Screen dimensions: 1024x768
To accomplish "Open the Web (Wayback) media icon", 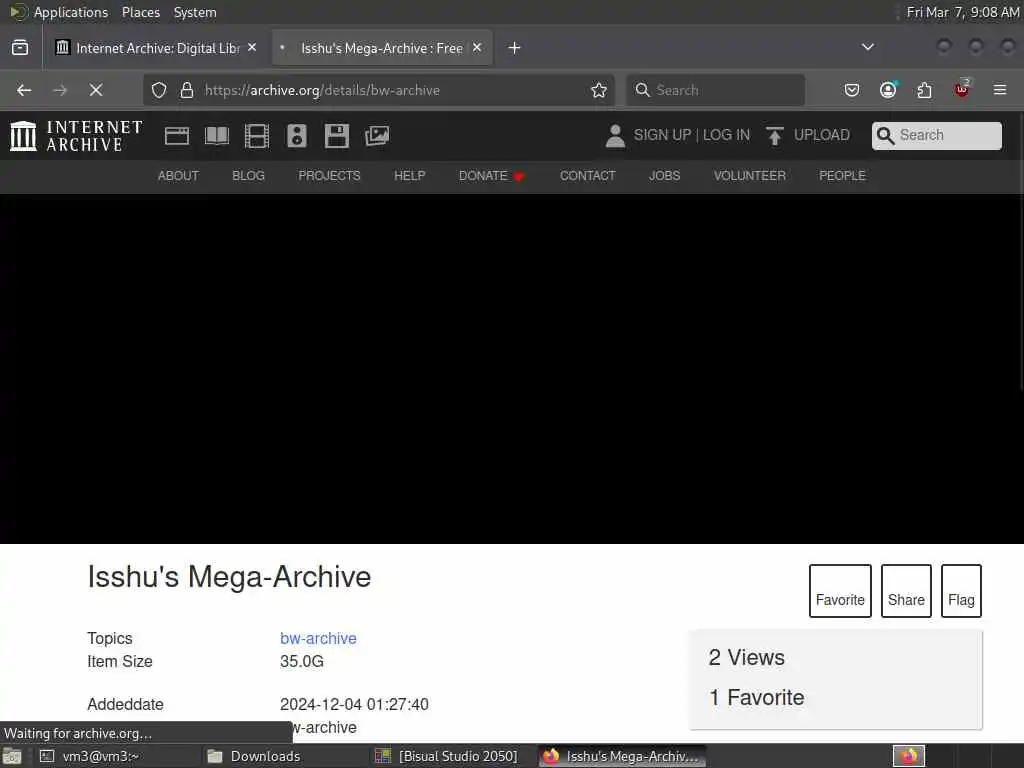I will click(176, 136).
